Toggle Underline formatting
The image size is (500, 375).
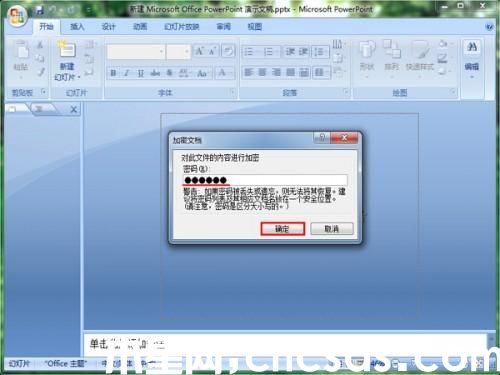click(x=141, y=73)
